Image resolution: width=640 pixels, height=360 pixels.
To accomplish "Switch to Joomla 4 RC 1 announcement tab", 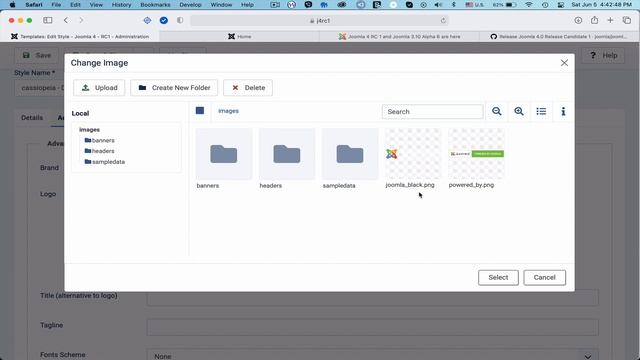I will point(399,36).
